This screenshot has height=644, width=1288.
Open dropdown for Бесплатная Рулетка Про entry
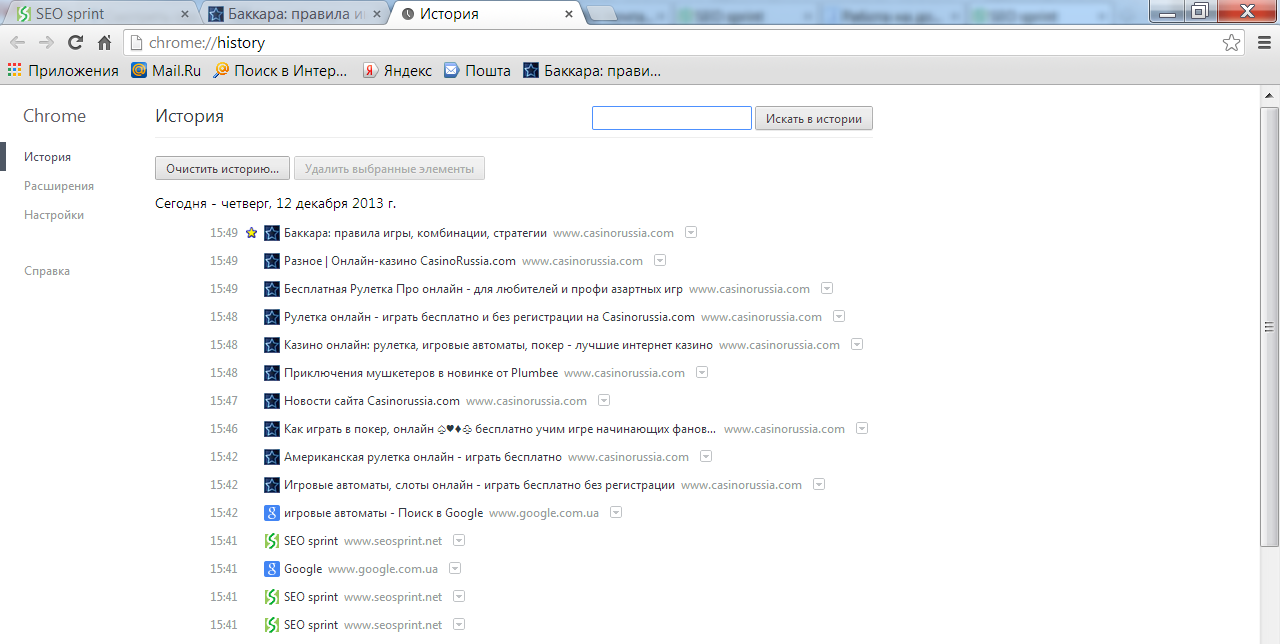[x=827, y=289]
